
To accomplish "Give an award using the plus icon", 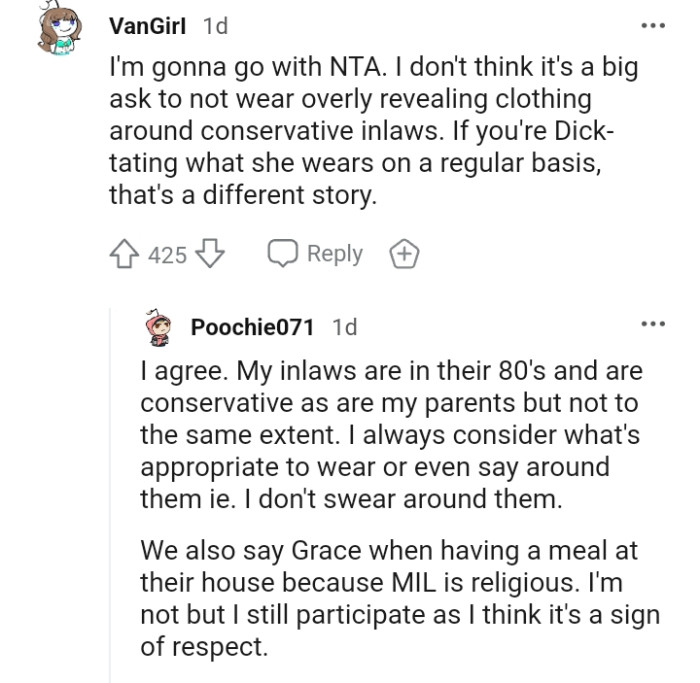I will pyautogui.click(x=404, y=254).
